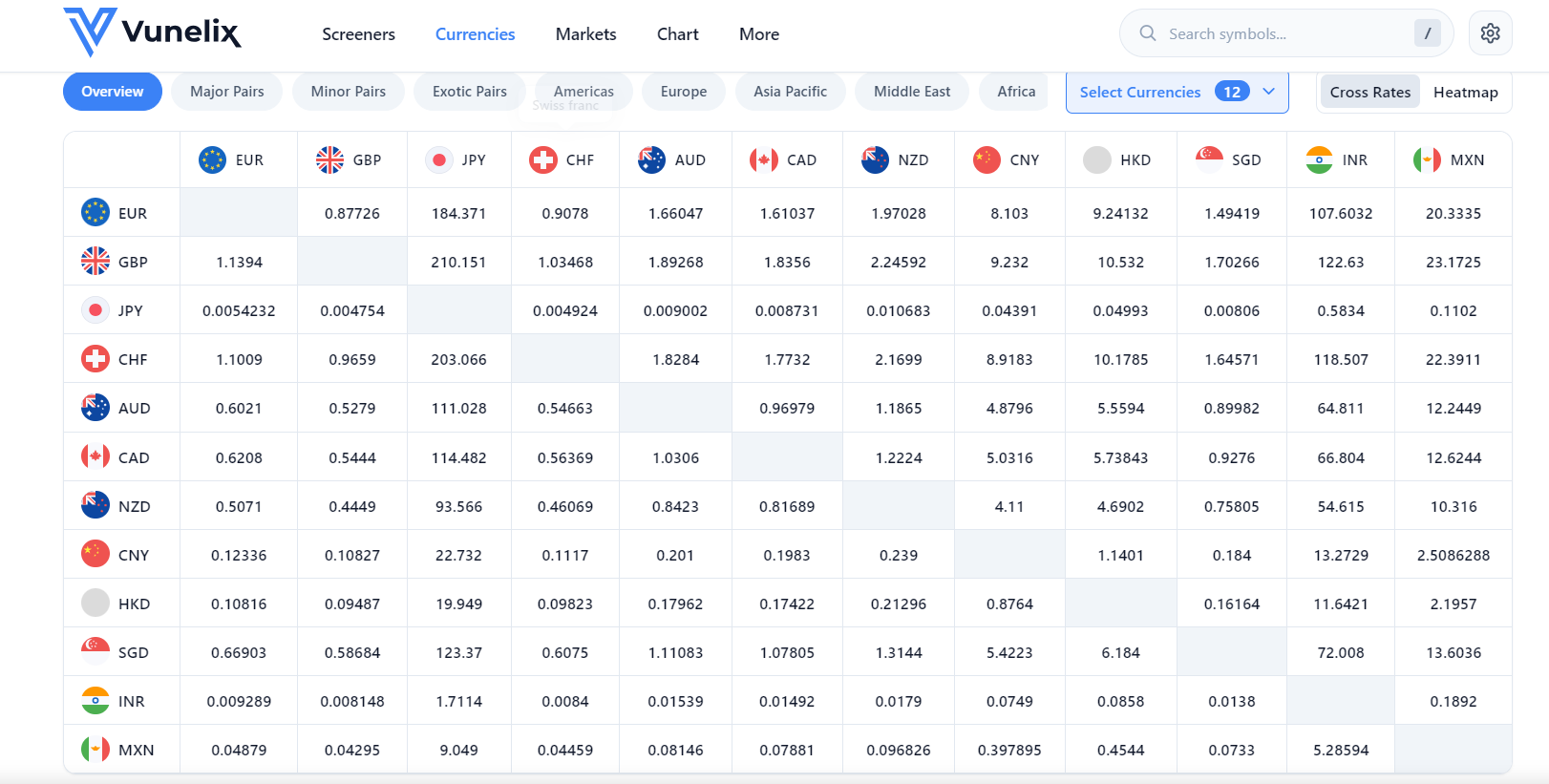
Task: Click the Vunelix logo icon
Action: 90,32
